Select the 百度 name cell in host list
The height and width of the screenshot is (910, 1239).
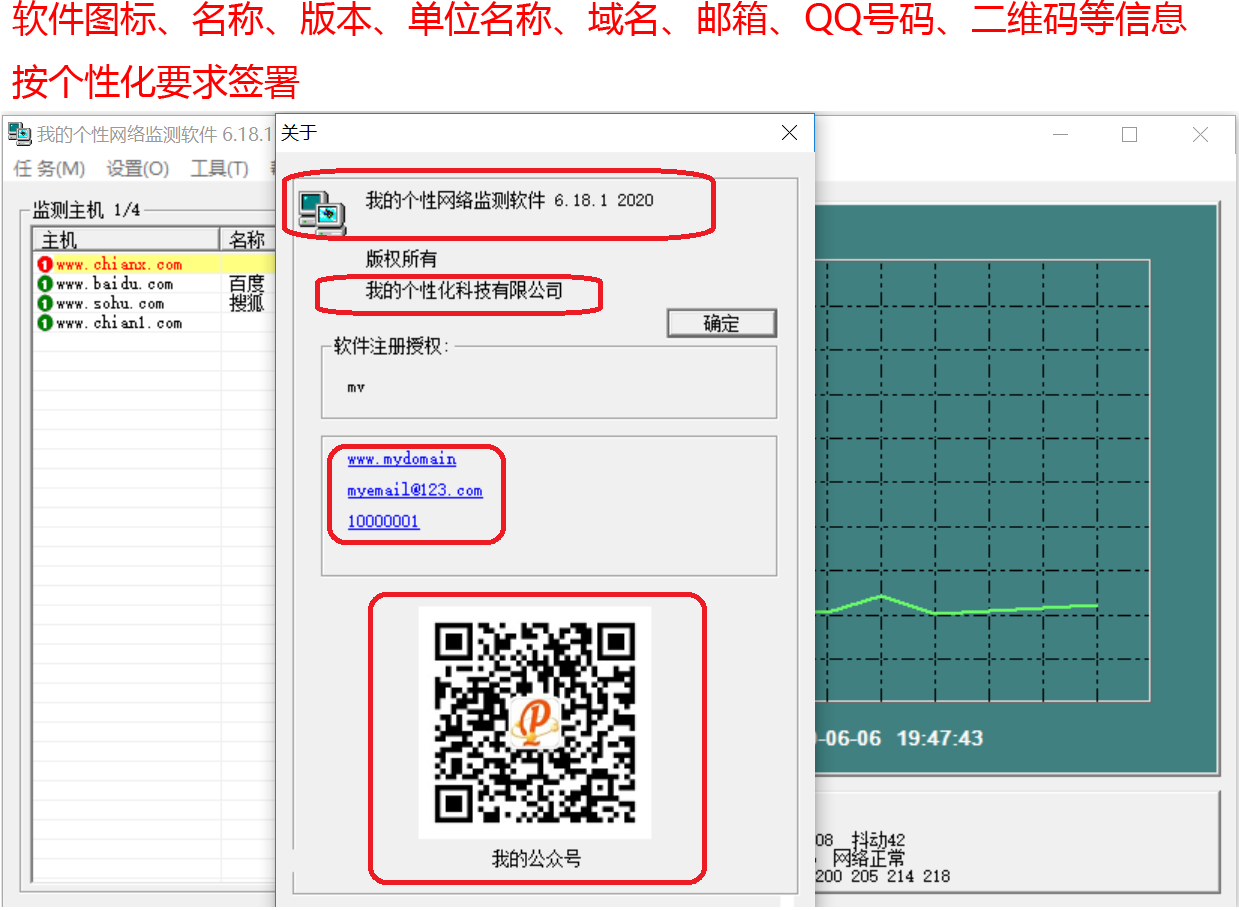click(246, 285)
